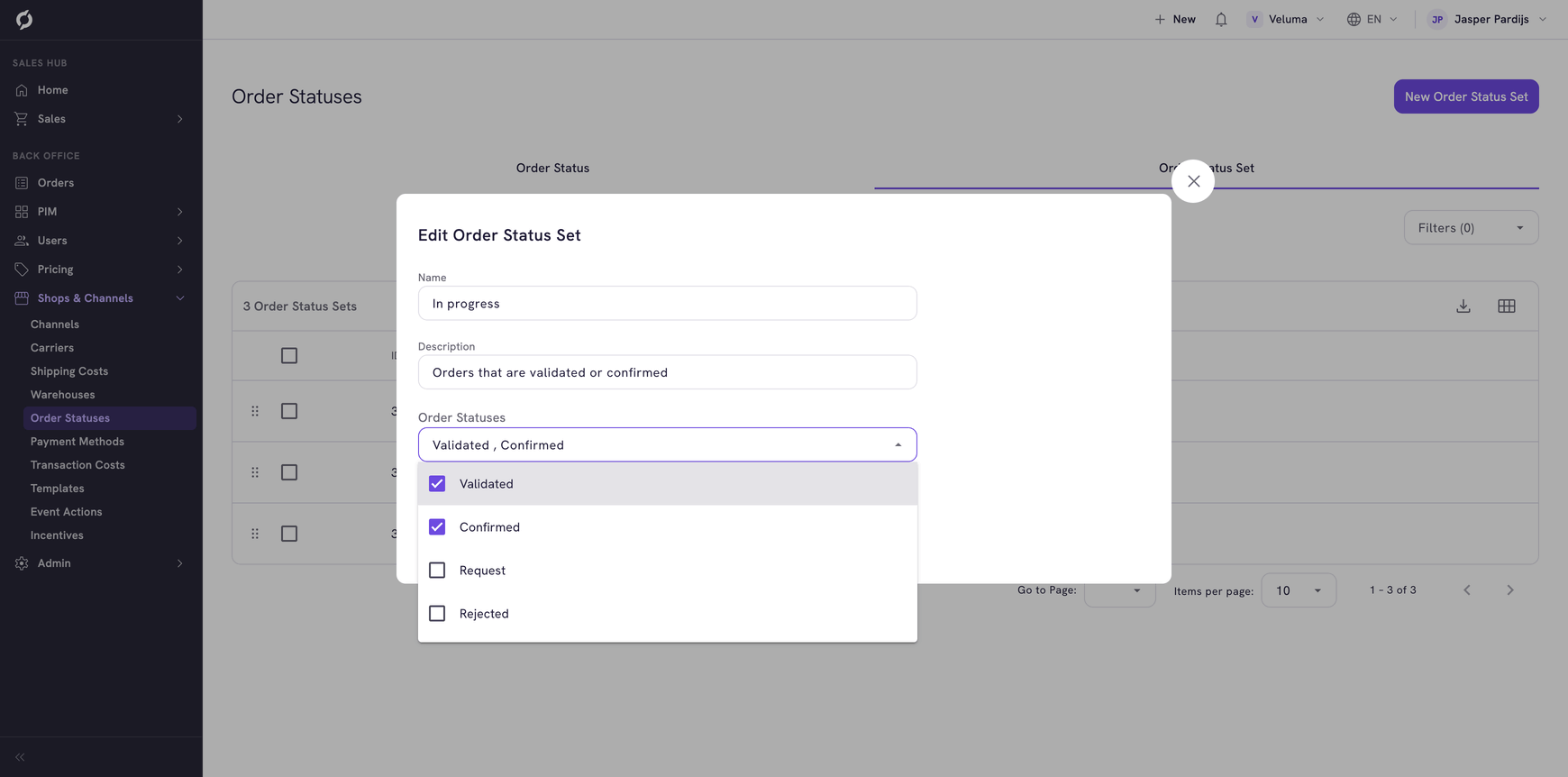This screenshot has width=1568, height=777.
Task: Open the Go to Page dropdown
Action: point(1120,590)
